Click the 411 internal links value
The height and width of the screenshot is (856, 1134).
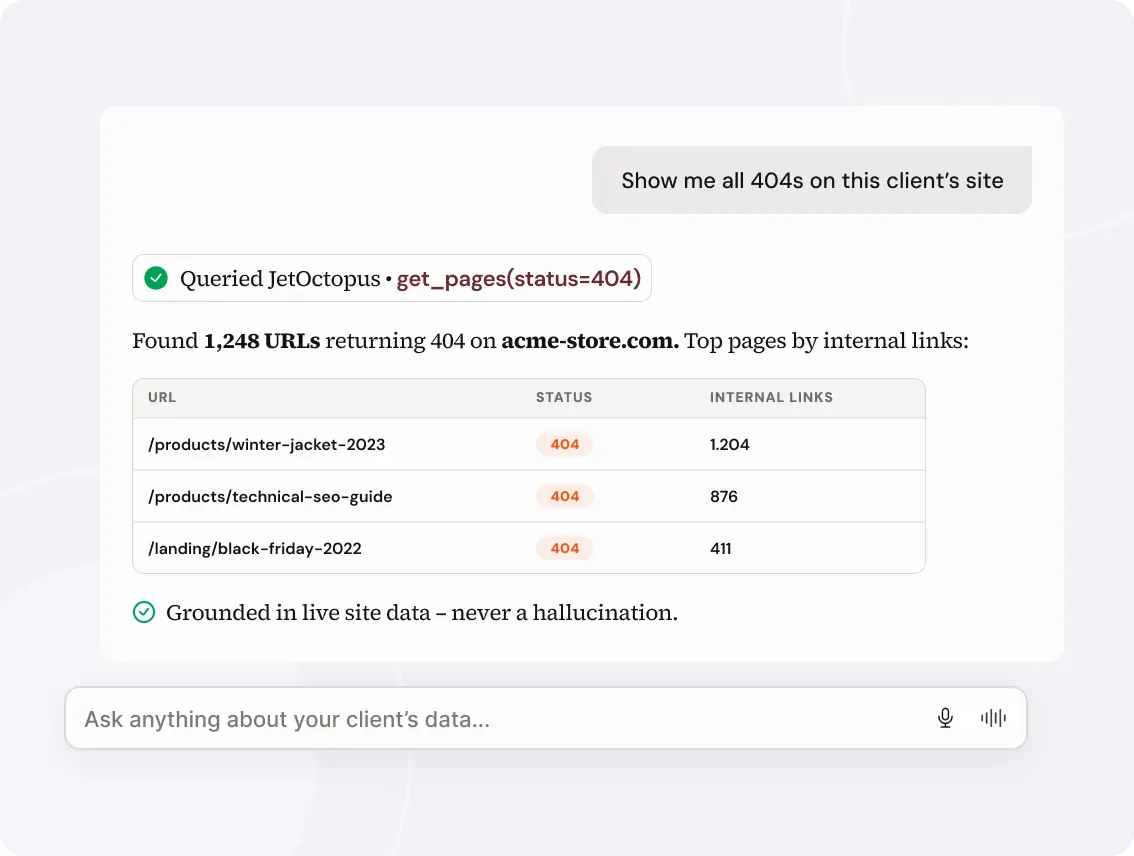721,549
